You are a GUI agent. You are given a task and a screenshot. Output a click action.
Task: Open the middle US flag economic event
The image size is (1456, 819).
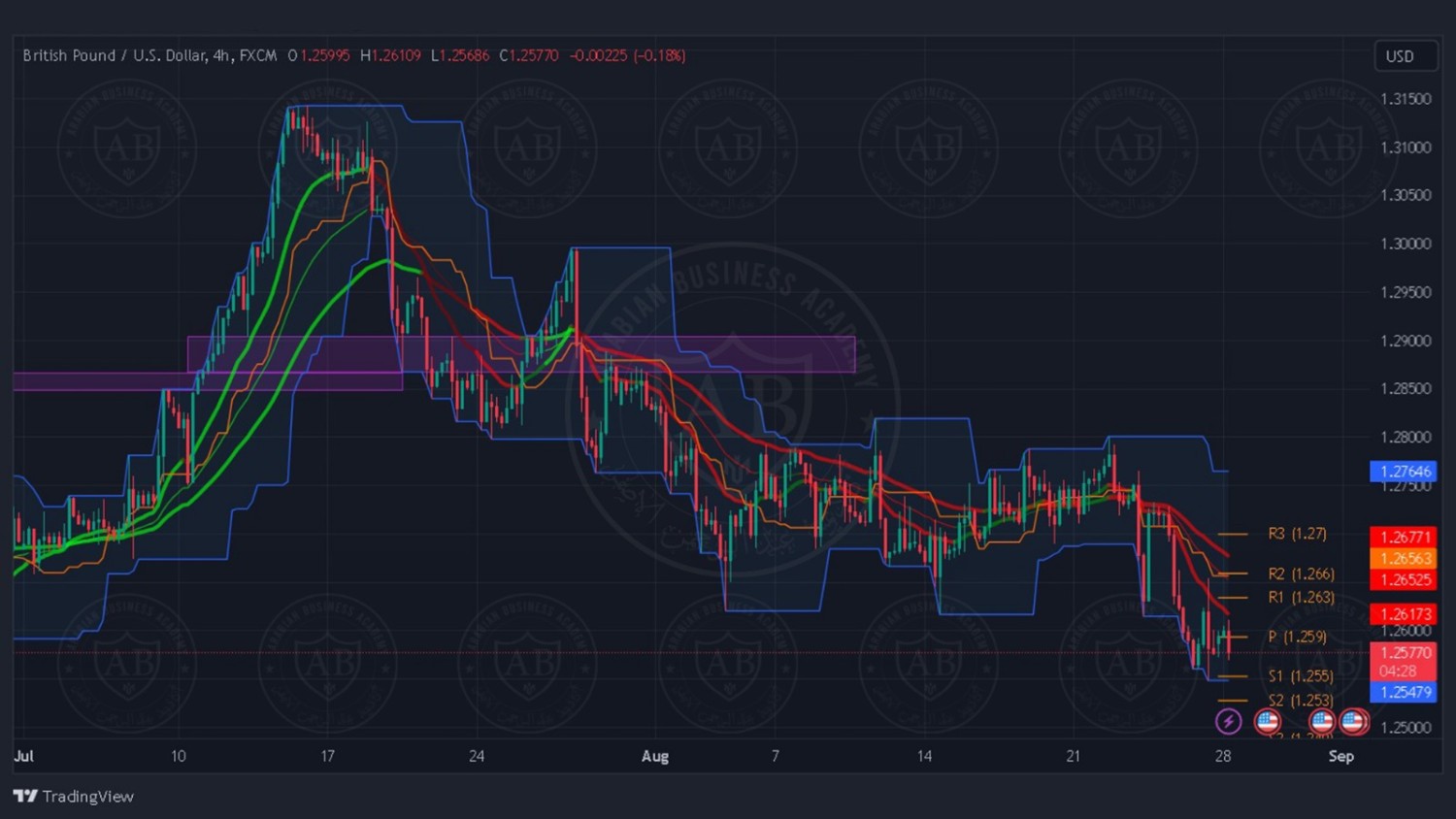tap(1321, 721)
